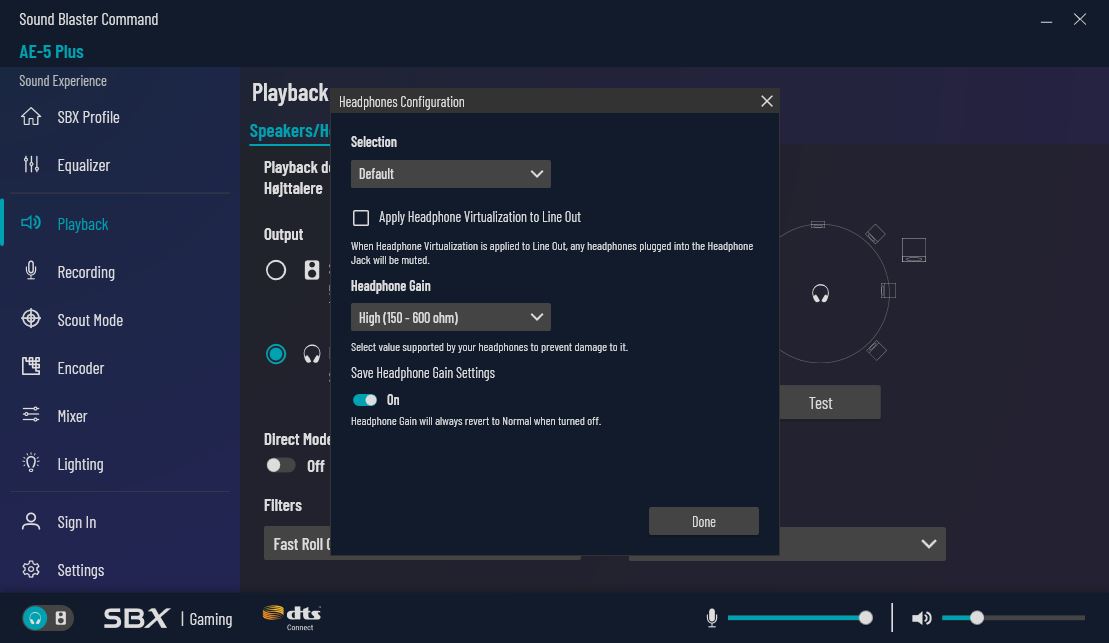
Task: Click the headphone icon in speaker diagram
Action: coord(820,294)
